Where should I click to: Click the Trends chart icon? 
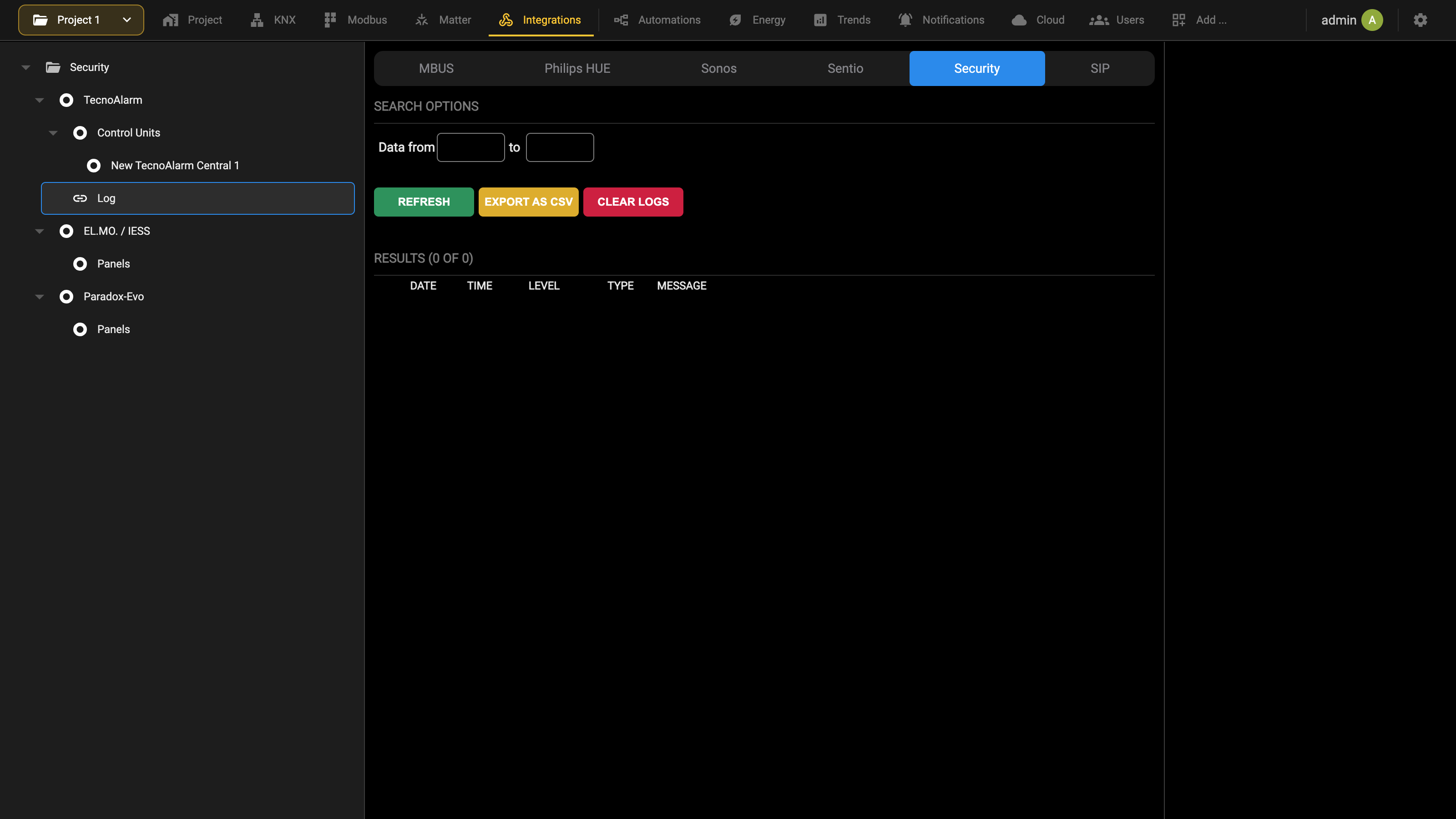pyautogui.click(x=820, y=20)
